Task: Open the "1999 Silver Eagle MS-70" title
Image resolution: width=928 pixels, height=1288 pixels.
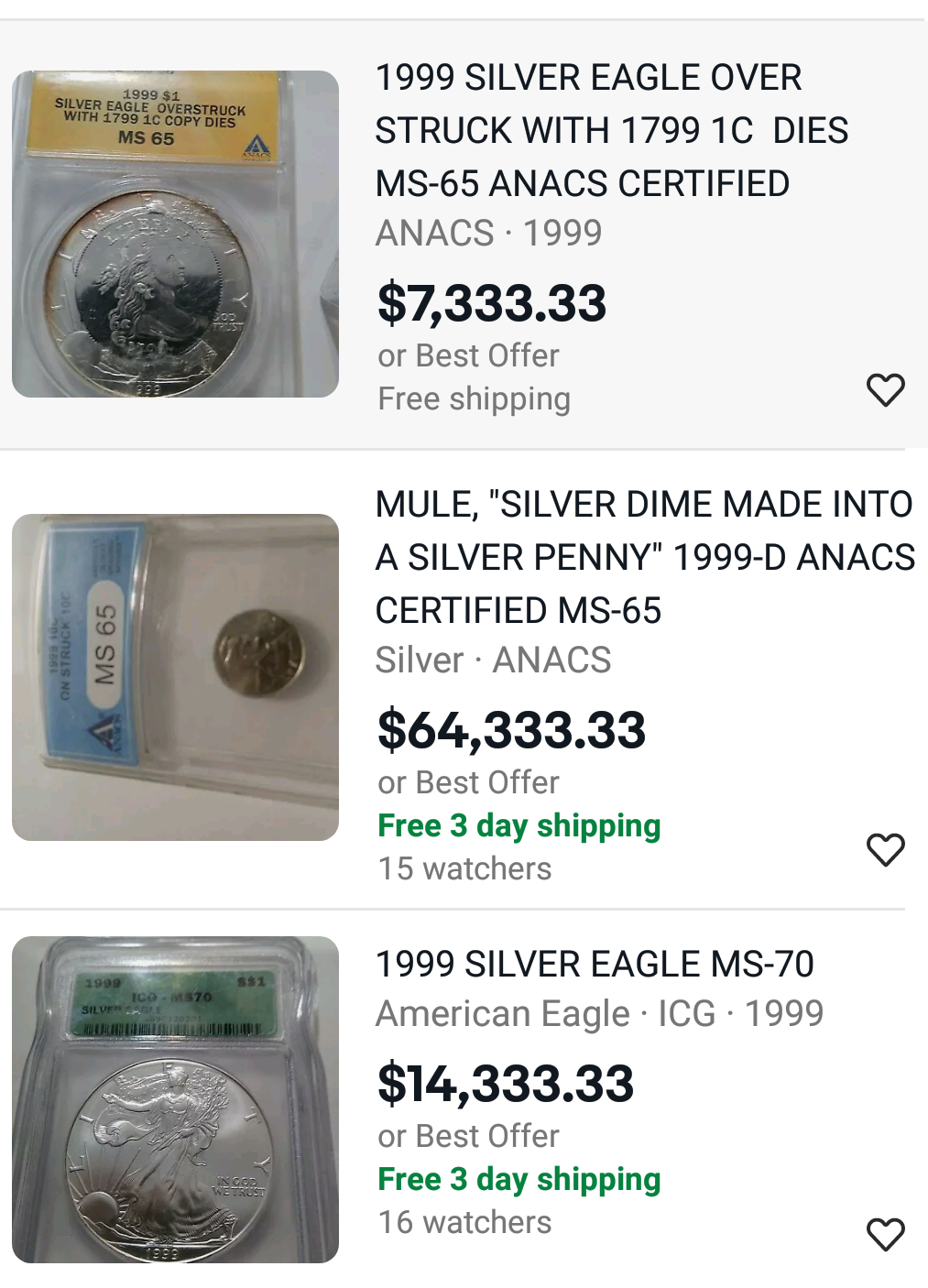Action: tap(595, 964)
